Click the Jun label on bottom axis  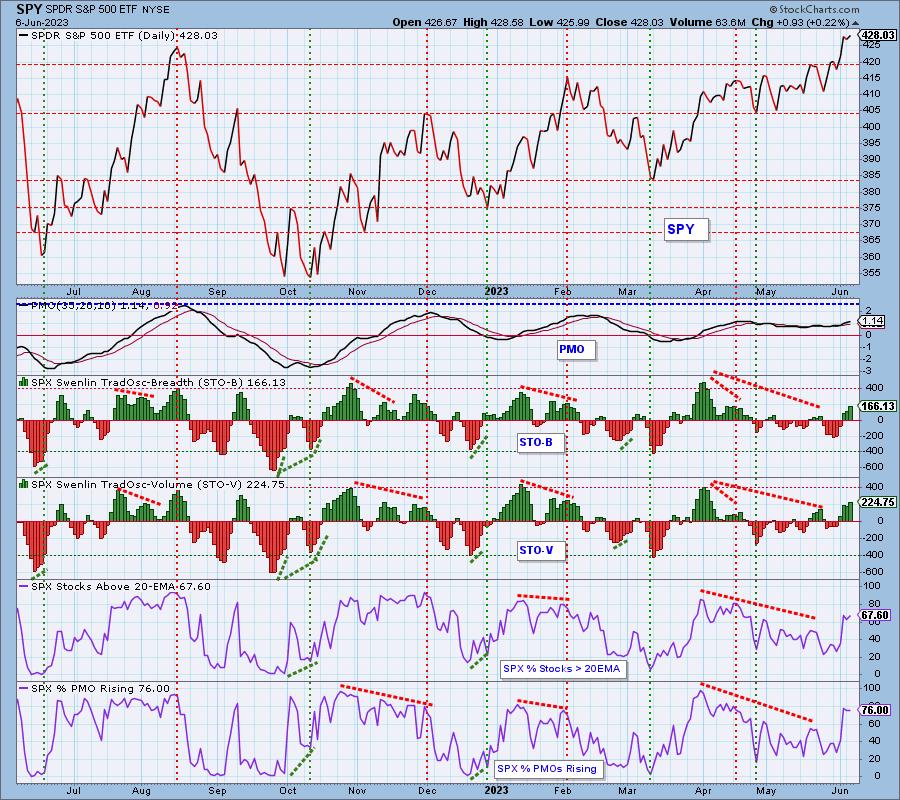point(840,790)
